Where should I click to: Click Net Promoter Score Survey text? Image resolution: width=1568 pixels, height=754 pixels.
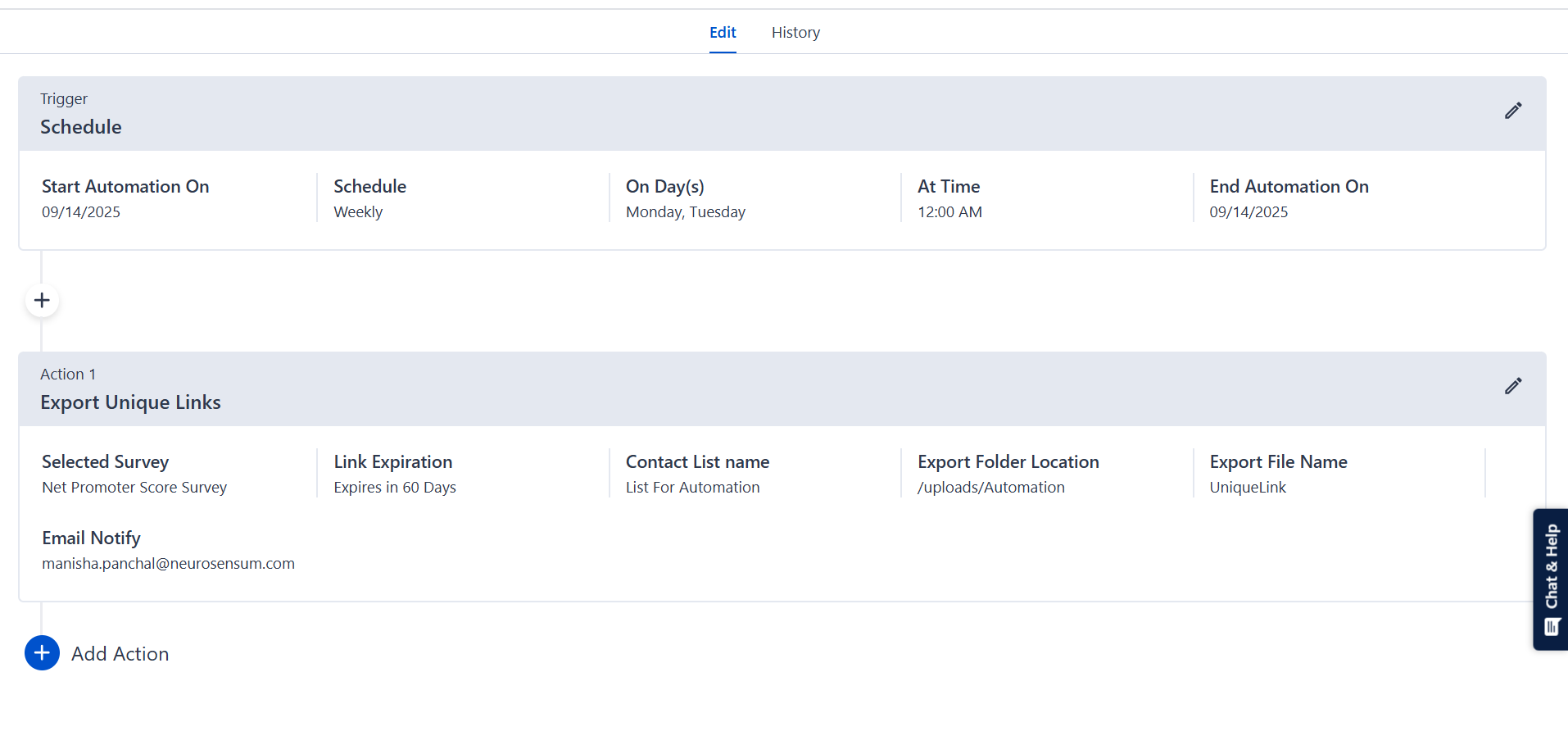(x=134, y=488)
